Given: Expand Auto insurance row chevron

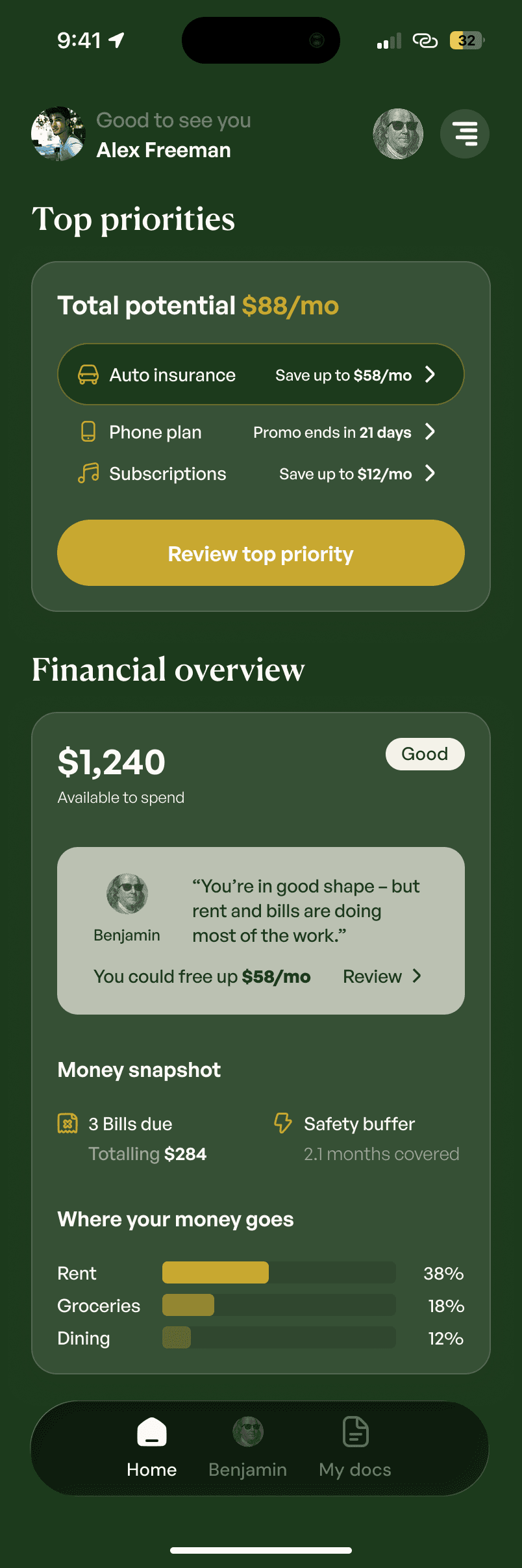Looking at the screenshot, I should tap(430, 374).
